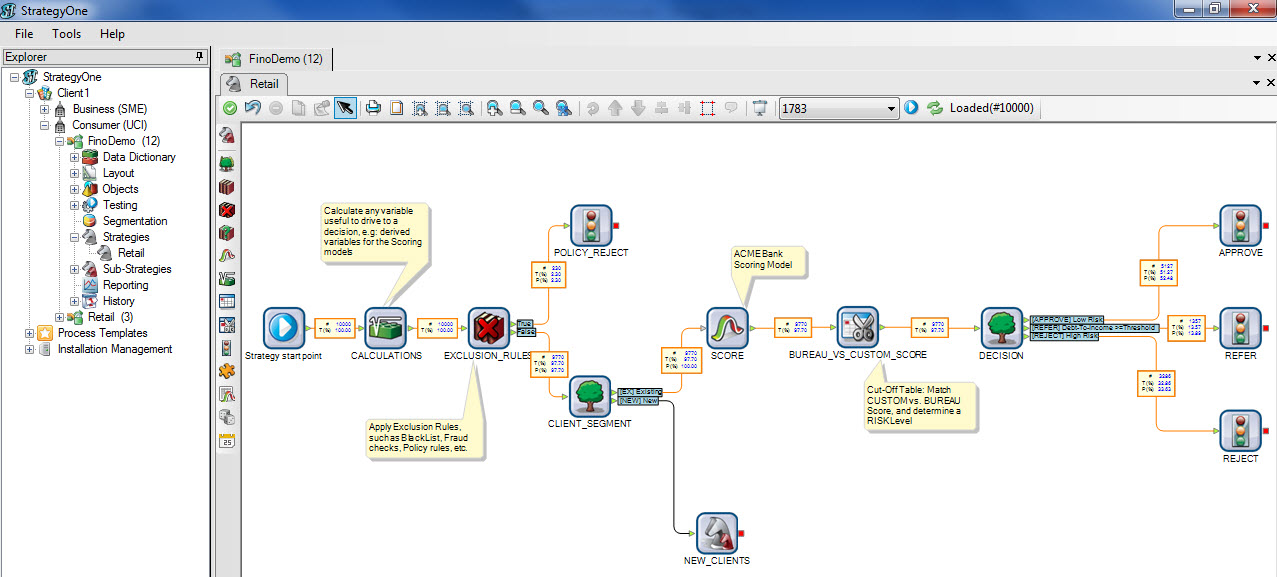Select the CLIENT_SEGMENT tree node

[x=590, y=396]
